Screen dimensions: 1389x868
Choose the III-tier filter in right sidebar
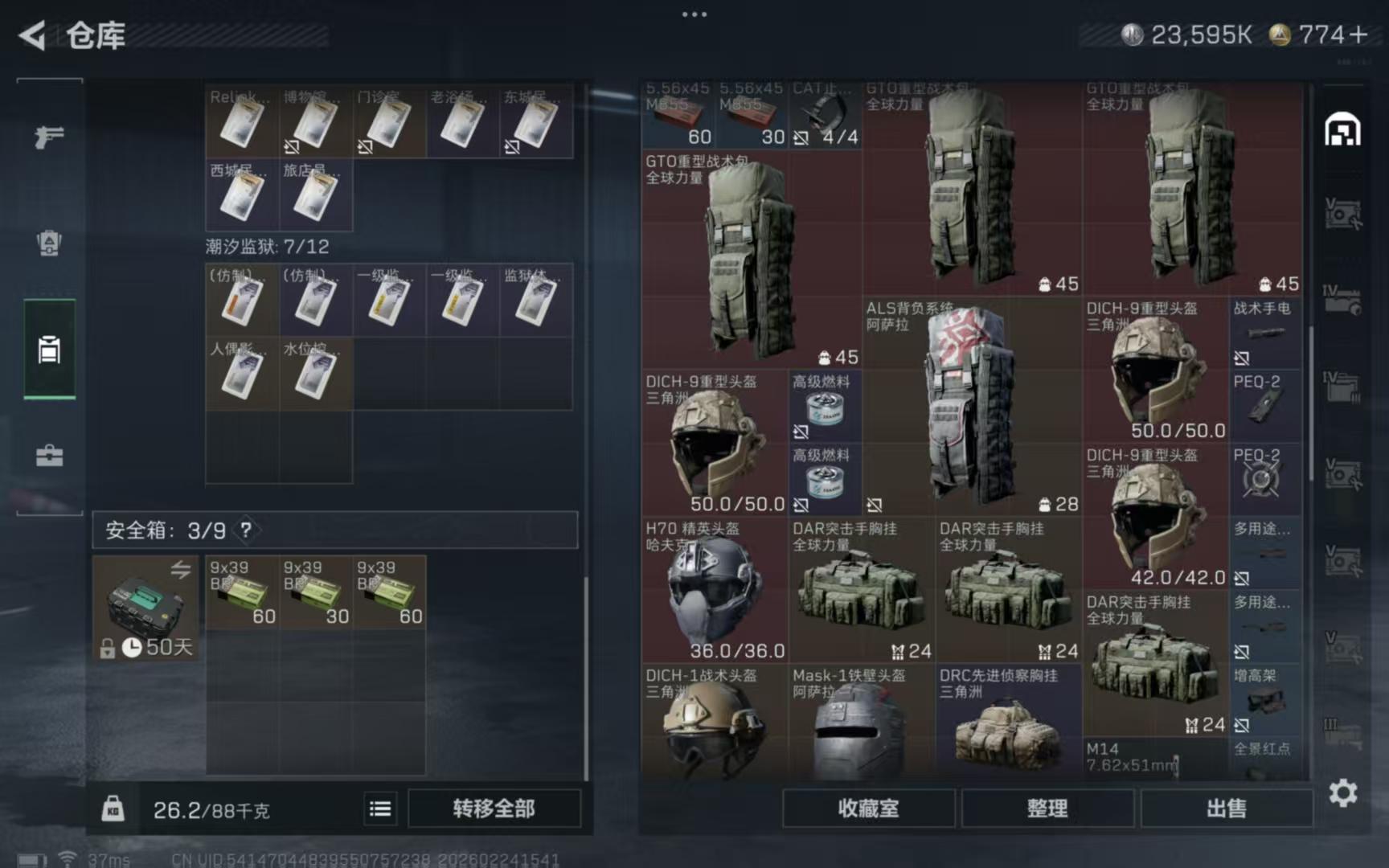pos(1342,733)
